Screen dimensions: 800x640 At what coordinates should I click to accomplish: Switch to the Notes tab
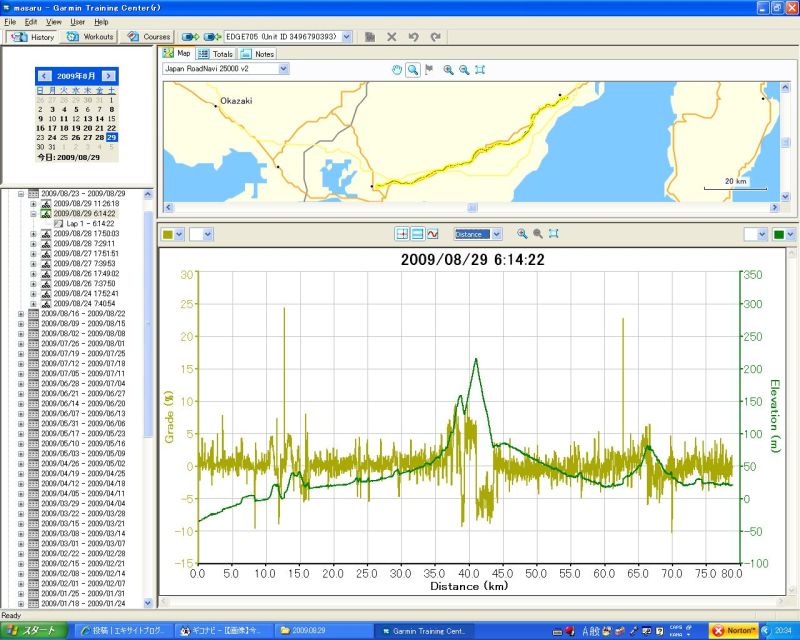pos(257,54)
